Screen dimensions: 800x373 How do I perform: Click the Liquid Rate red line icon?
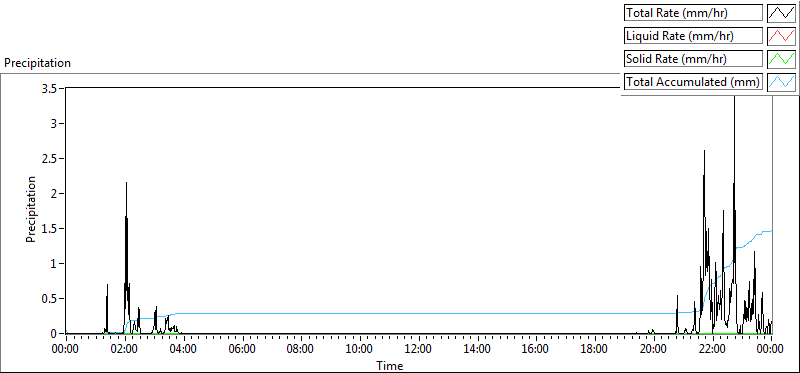click(781, 36)
